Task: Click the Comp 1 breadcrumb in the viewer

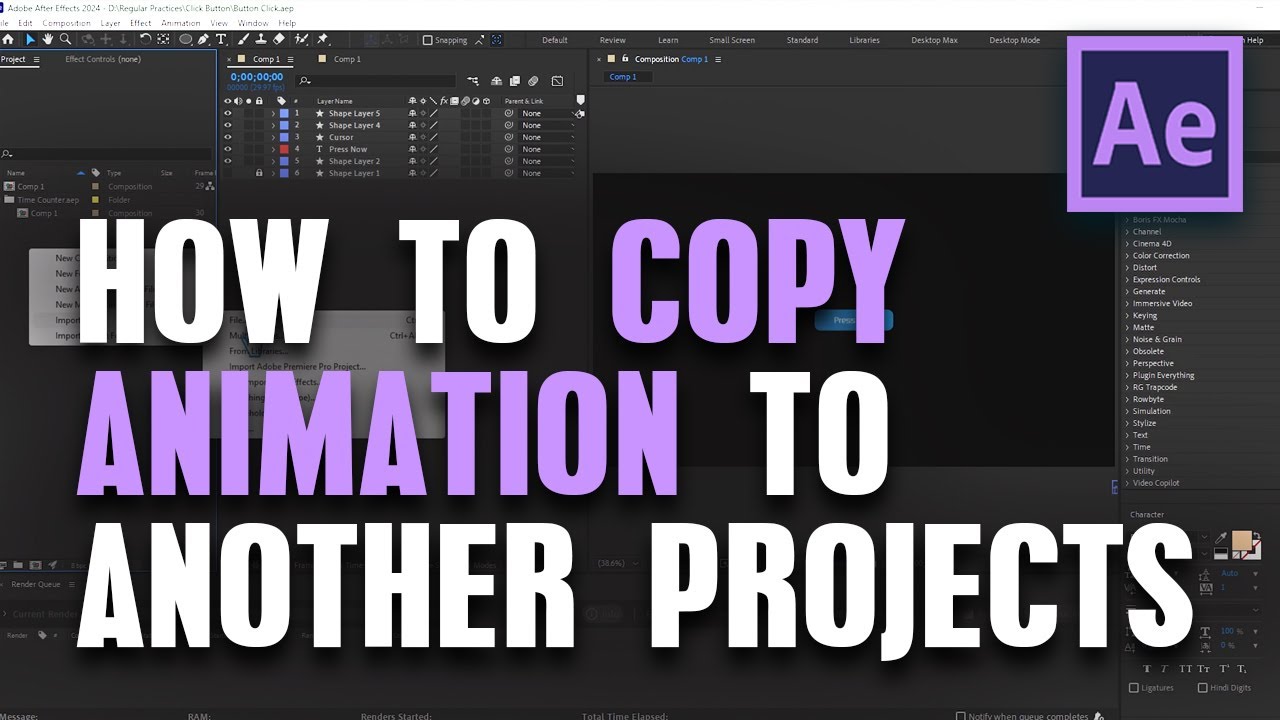Action: pos(622,77)
